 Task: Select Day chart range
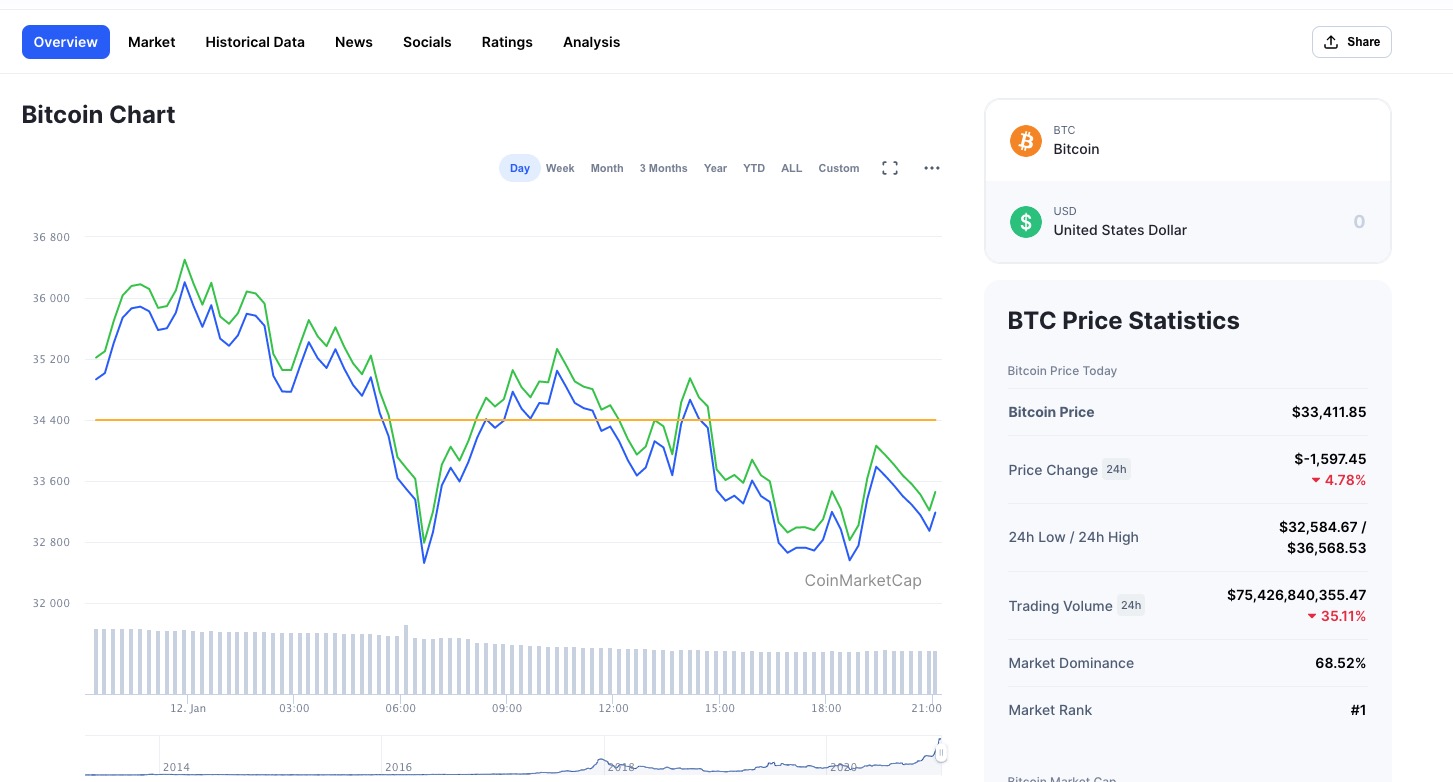pos(520,168)
